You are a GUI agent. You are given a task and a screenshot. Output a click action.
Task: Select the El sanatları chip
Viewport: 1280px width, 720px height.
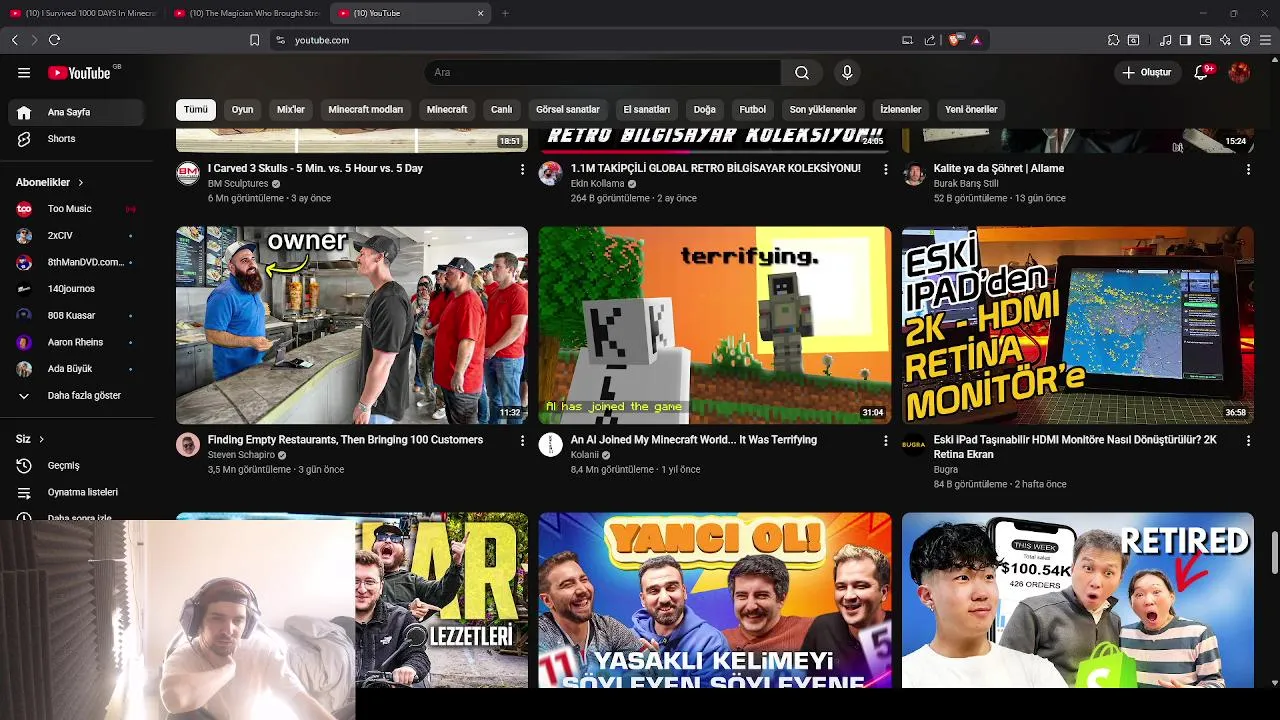(647, 109)
